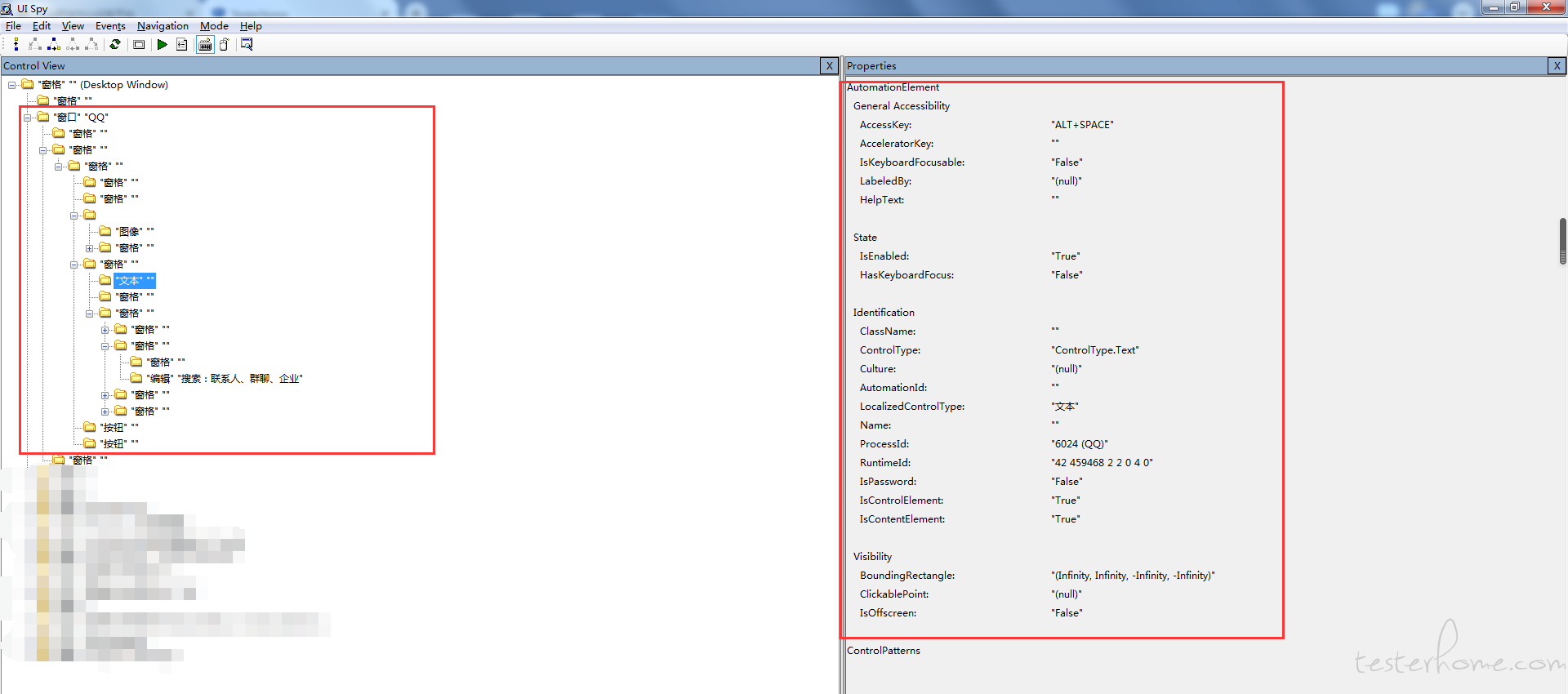The width and height of the screenshot is (1568, 694).
Task: Click the Always On Top window icon
Action: [x=247, y=44]
